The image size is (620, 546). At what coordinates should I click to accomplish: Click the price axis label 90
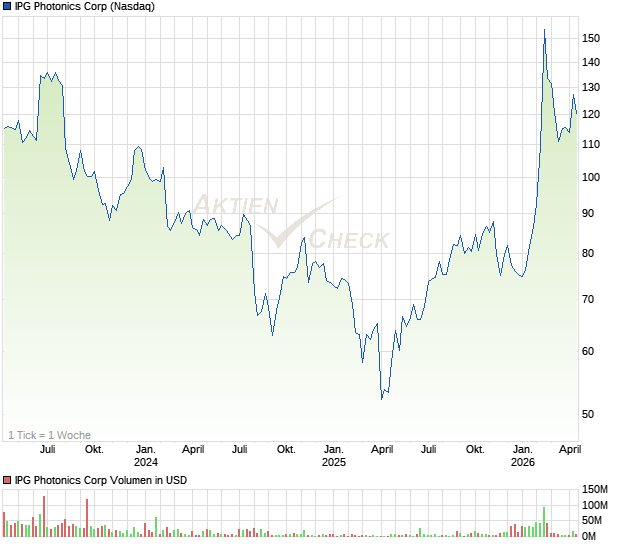[588, 213]
